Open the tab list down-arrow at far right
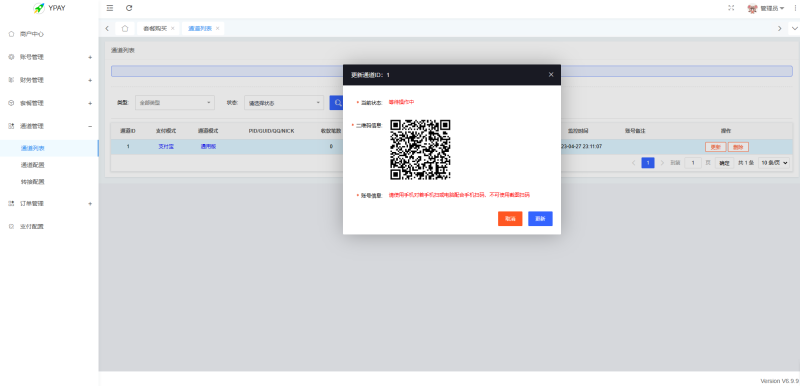The image size is (800, 386). tap(794, 29)
